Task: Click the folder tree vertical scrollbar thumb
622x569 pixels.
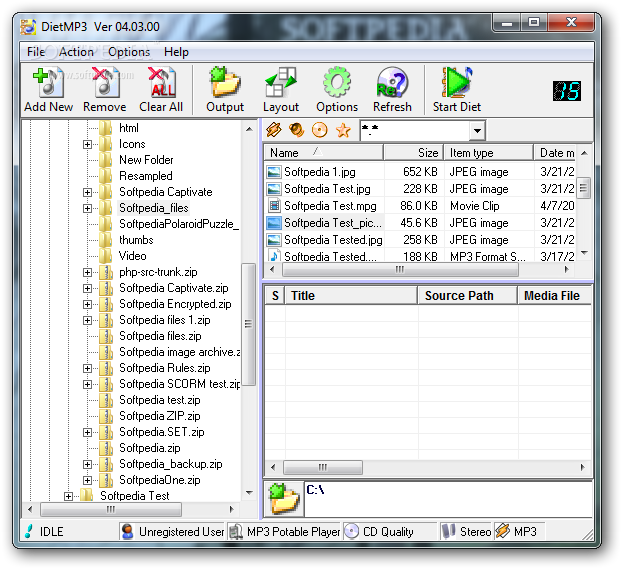Action: [248, 324]
